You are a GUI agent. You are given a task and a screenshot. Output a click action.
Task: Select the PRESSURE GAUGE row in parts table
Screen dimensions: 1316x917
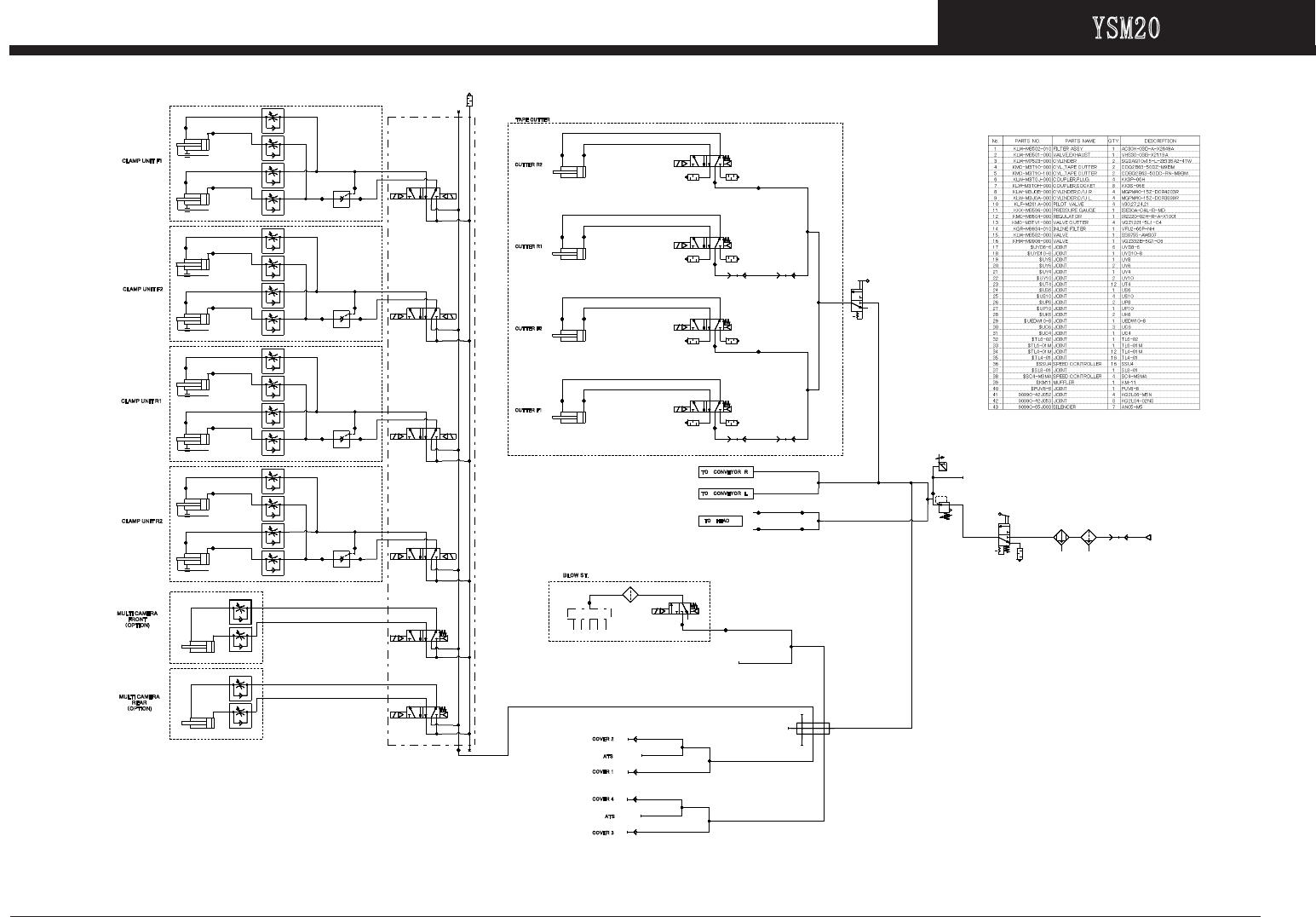(x=1094, y=211)
